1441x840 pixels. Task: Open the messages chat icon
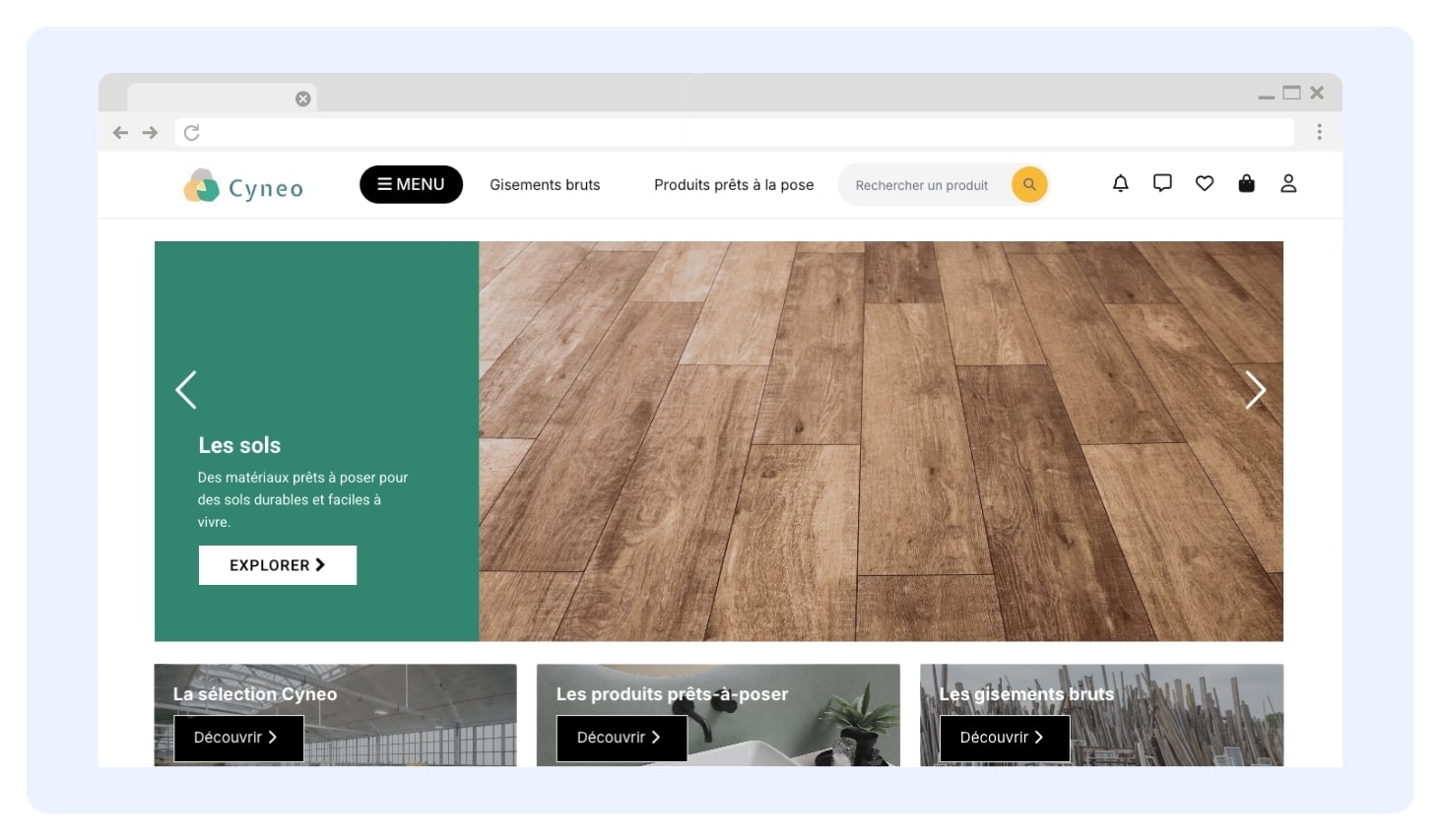pos(1162,183)
